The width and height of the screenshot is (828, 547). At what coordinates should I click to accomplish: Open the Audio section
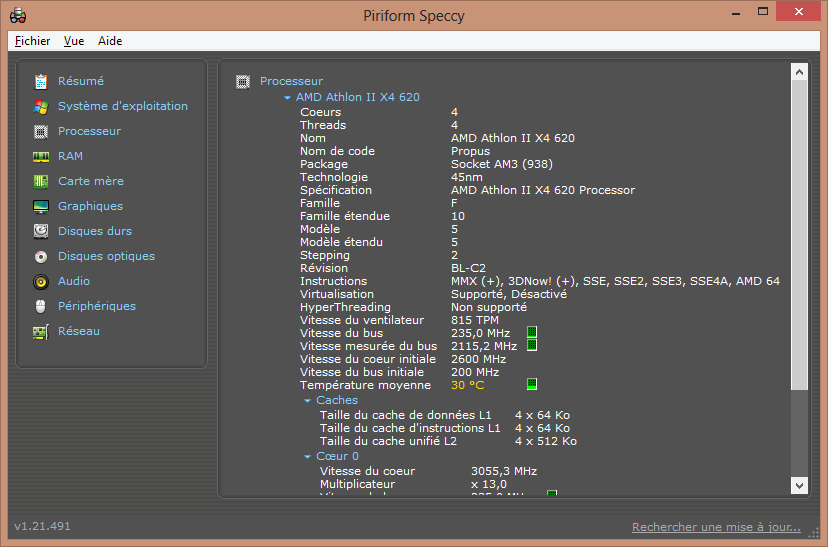click(x=74, y=281)
